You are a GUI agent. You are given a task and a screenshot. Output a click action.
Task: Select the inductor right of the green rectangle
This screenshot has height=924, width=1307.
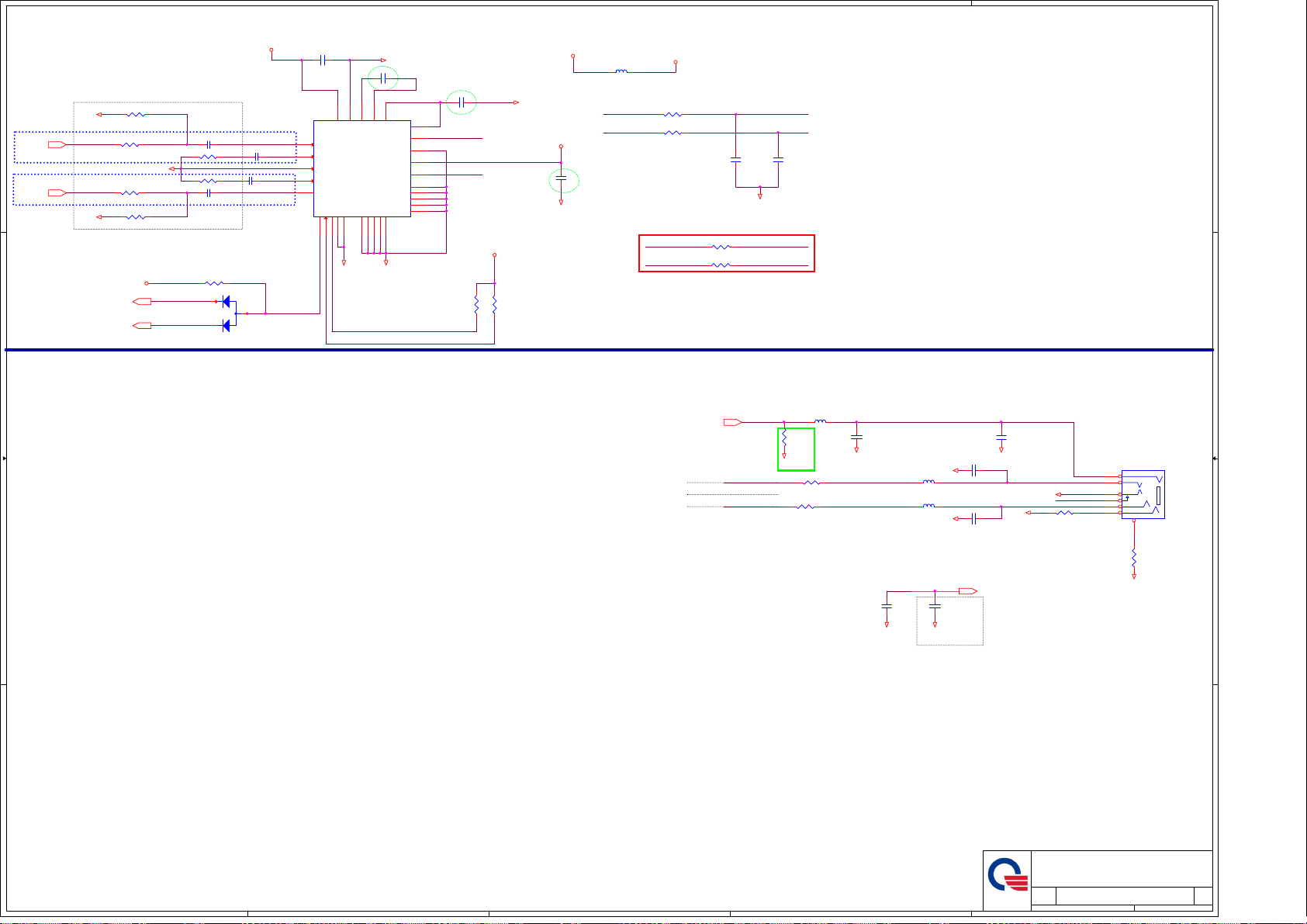pyautogui.click(x=820, y=421)
